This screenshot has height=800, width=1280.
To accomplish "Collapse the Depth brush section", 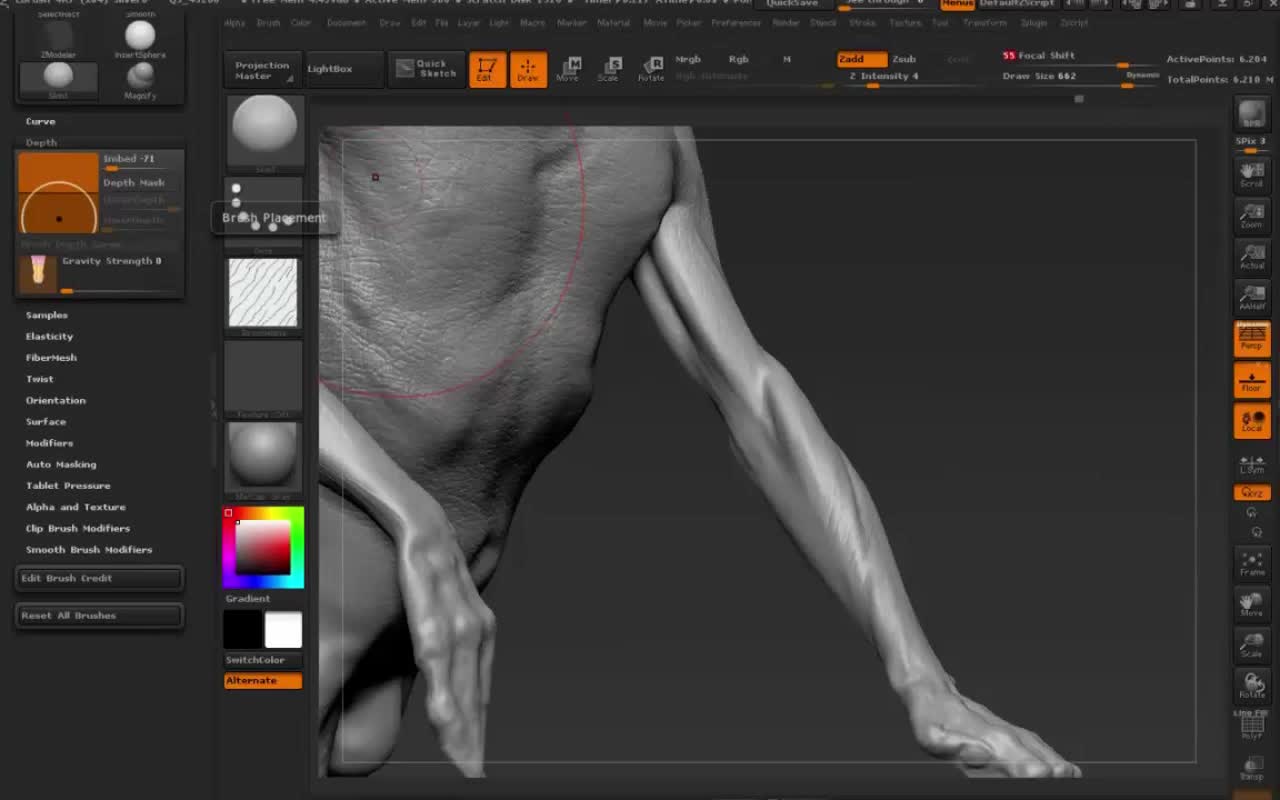I will (x=41, y=143).
